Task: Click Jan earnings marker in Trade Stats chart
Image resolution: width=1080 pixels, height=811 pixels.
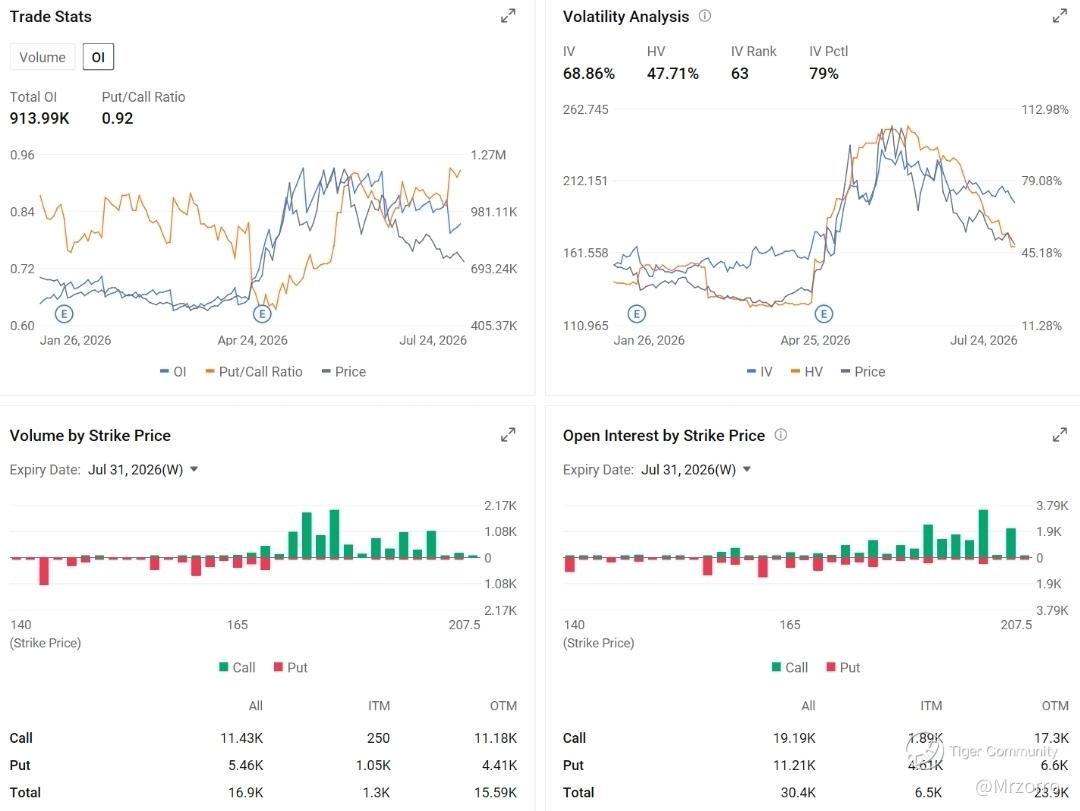Action: point(64,314)
